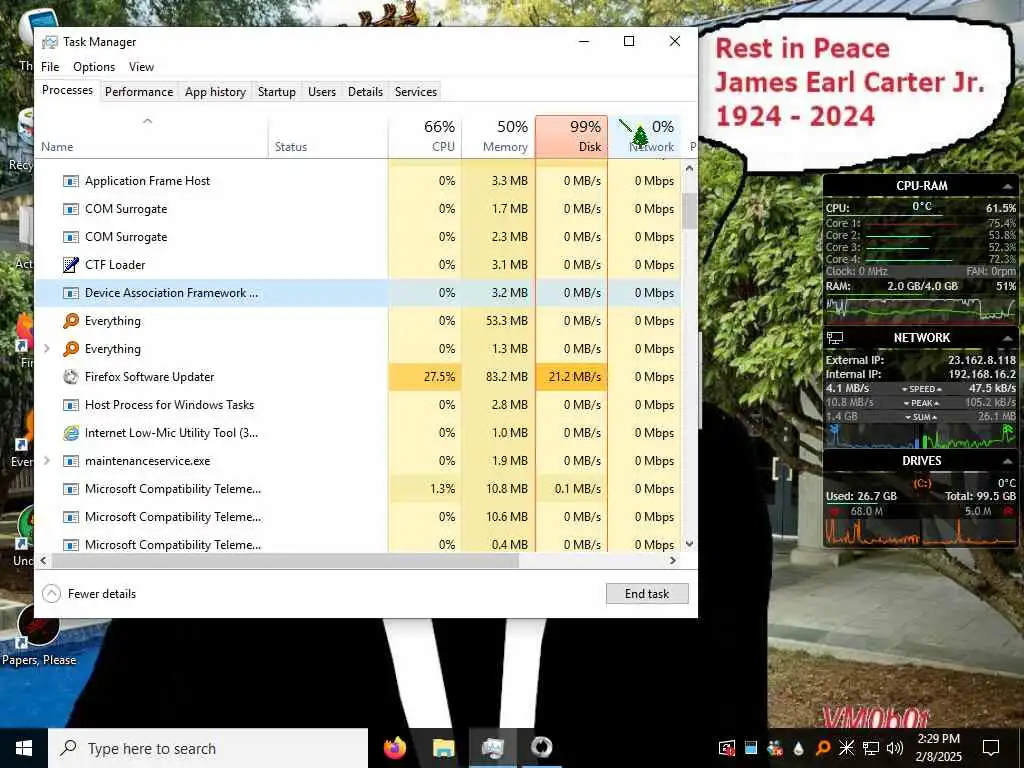Sort processes by Status column
Screen dimensions: 1024x768
(328, 136)
